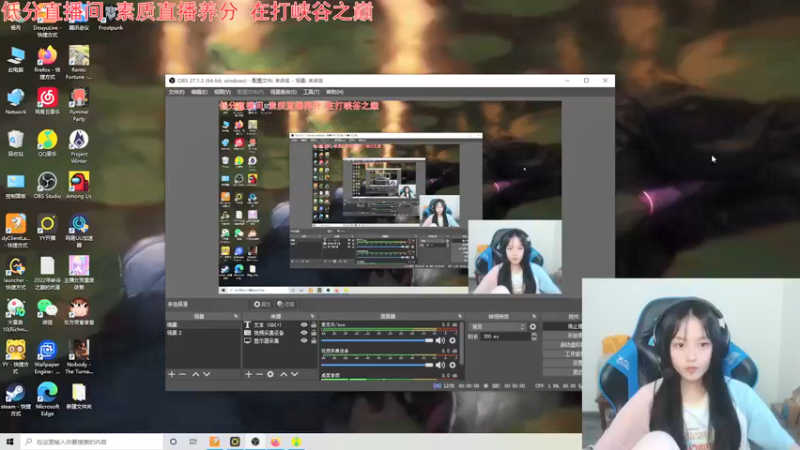Pop out the 转场特效 dock panel

534,316
